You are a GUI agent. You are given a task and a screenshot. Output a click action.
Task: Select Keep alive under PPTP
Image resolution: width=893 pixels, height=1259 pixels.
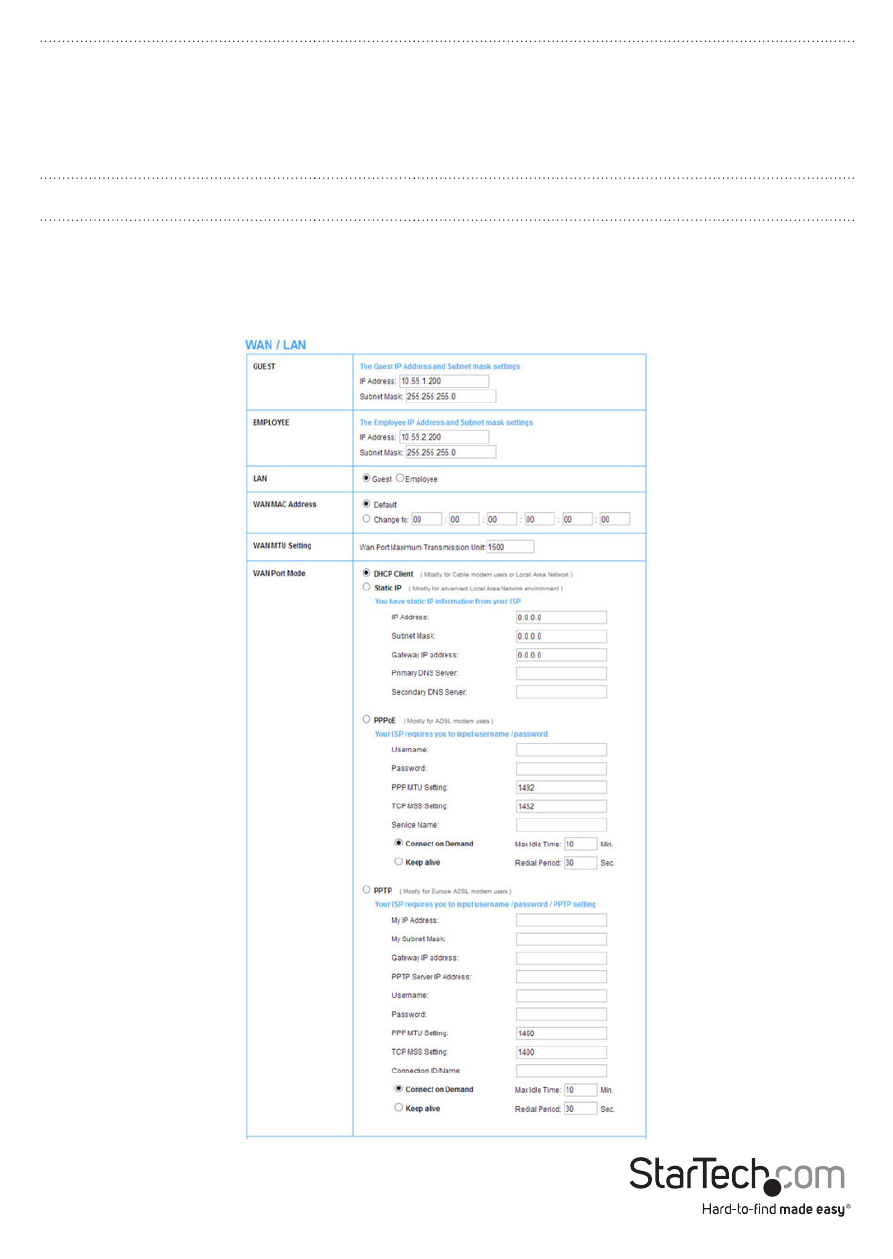[x=398, y=1108]
